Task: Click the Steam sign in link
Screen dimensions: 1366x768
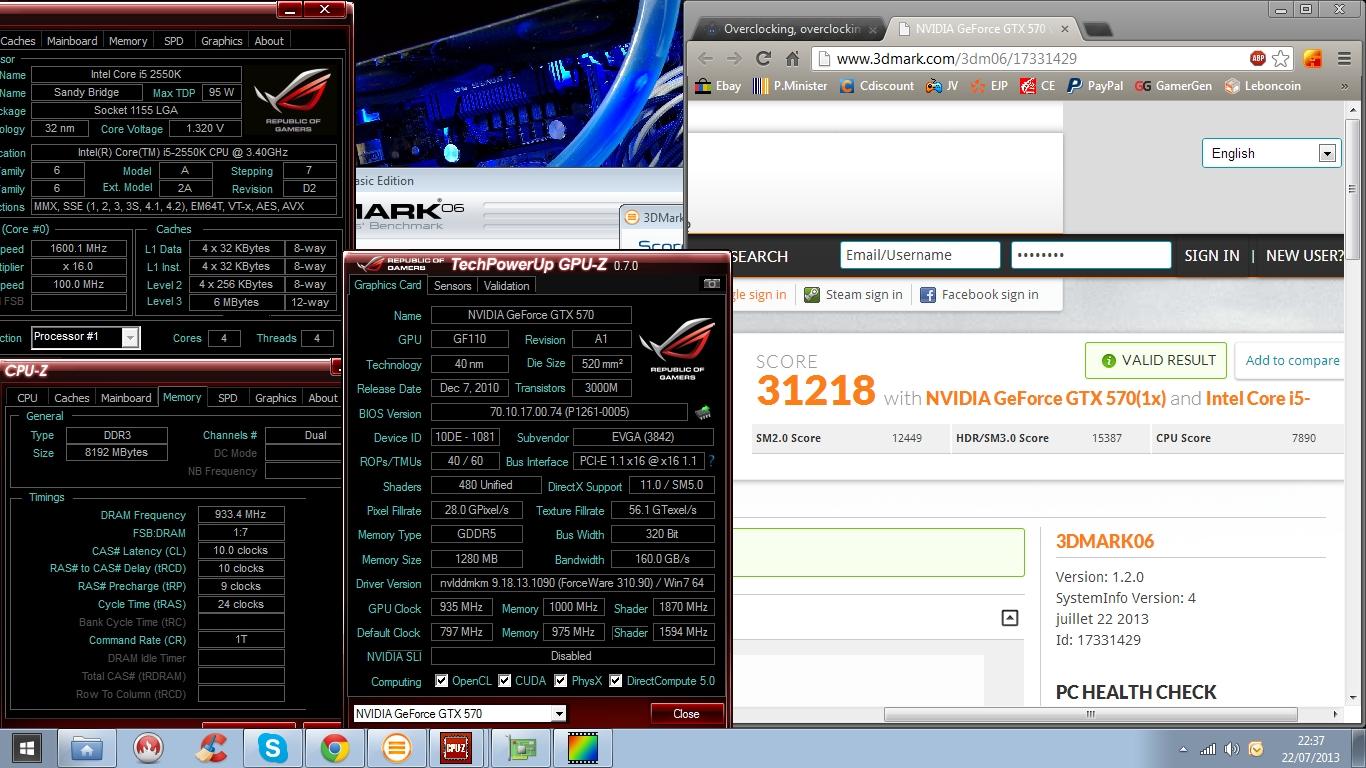Action: (x=853, y=295)
